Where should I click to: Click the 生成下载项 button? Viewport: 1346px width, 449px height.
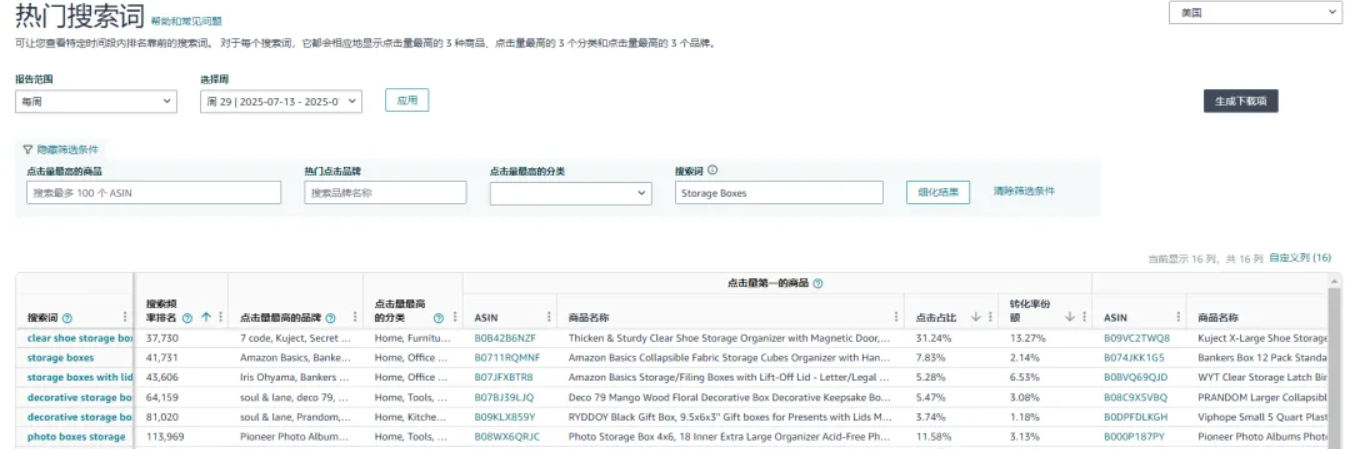pos(1240,101)
